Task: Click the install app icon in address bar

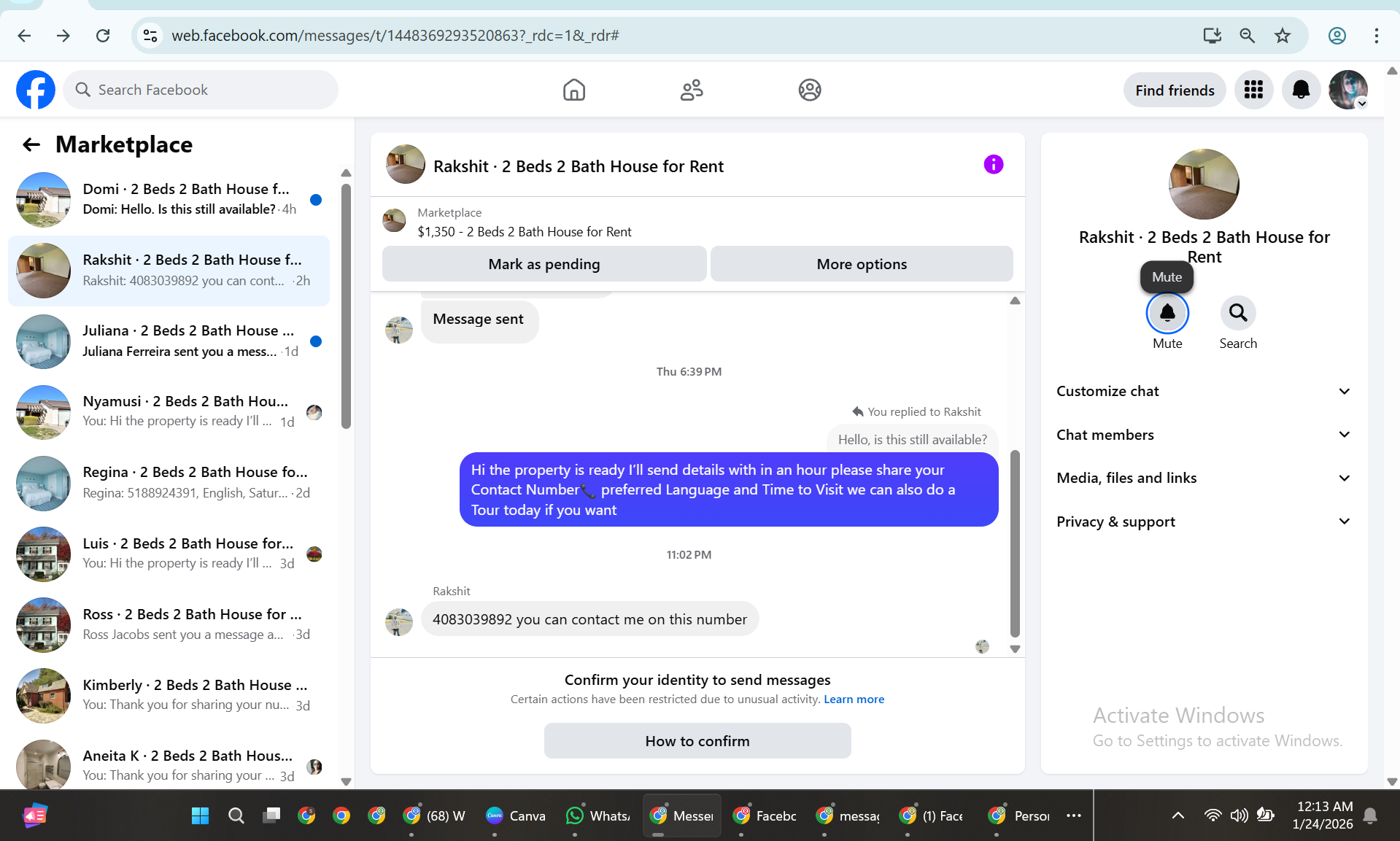Action: 1212,36
